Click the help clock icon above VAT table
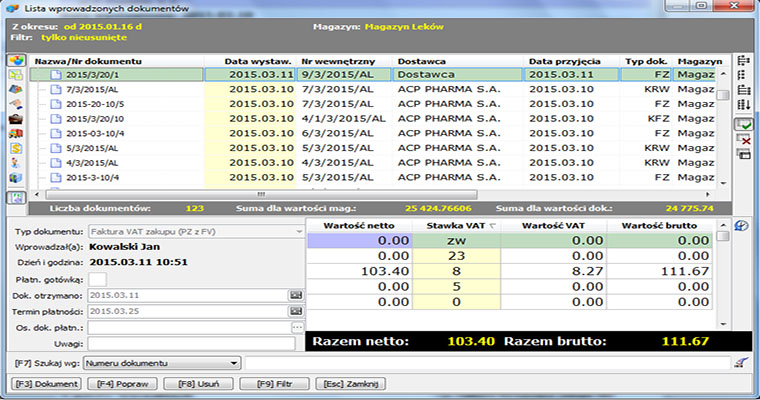This screenshot has height=400, width=760. click(x=741, y=225)
